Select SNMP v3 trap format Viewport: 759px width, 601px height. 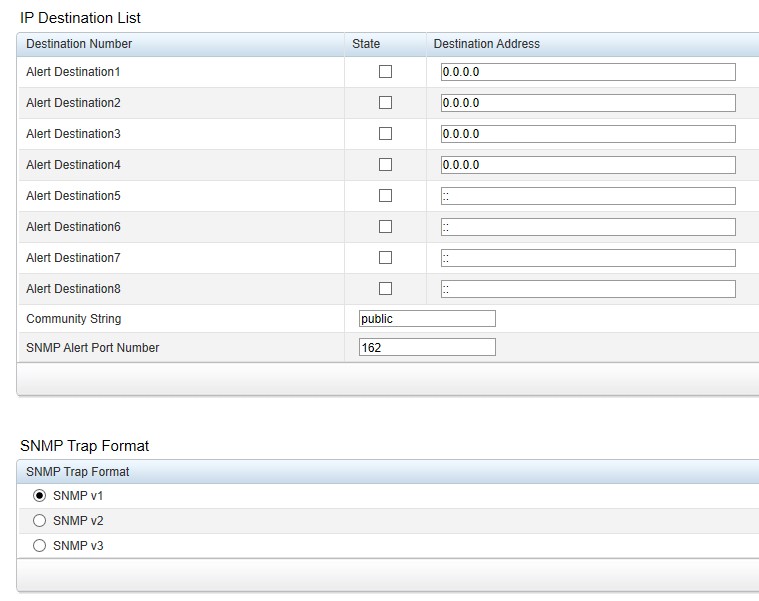pos(39,546)
